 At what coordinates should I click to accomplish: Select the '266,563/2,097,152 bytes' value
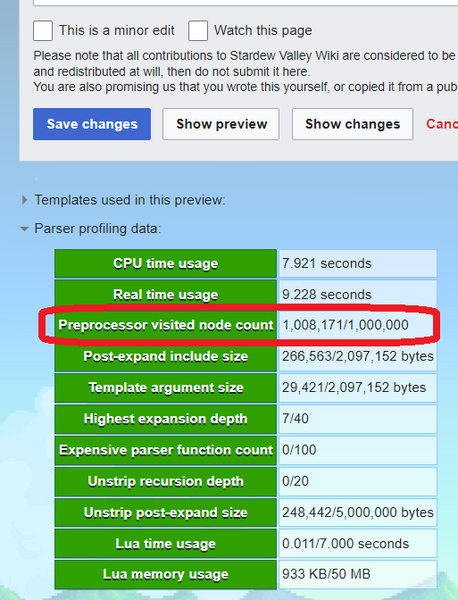coord(357,357)
